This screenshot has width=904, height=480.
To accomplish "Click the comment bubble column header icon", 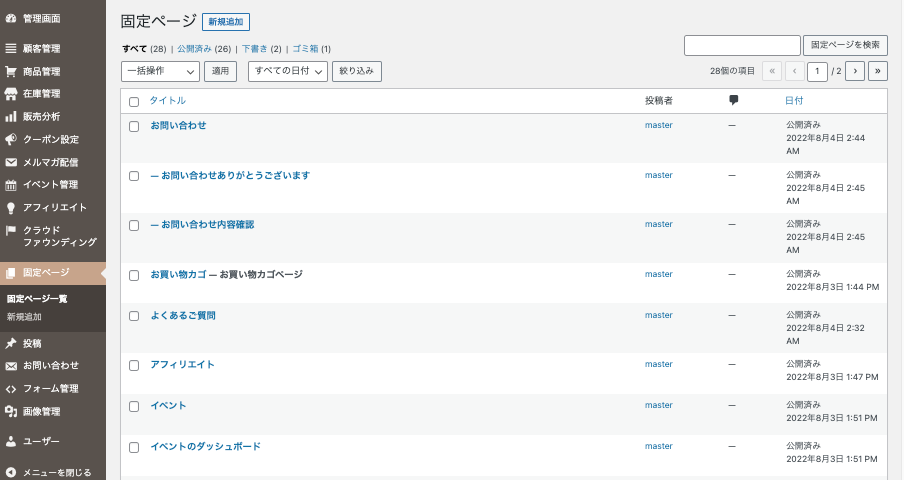I will [733, 100].
